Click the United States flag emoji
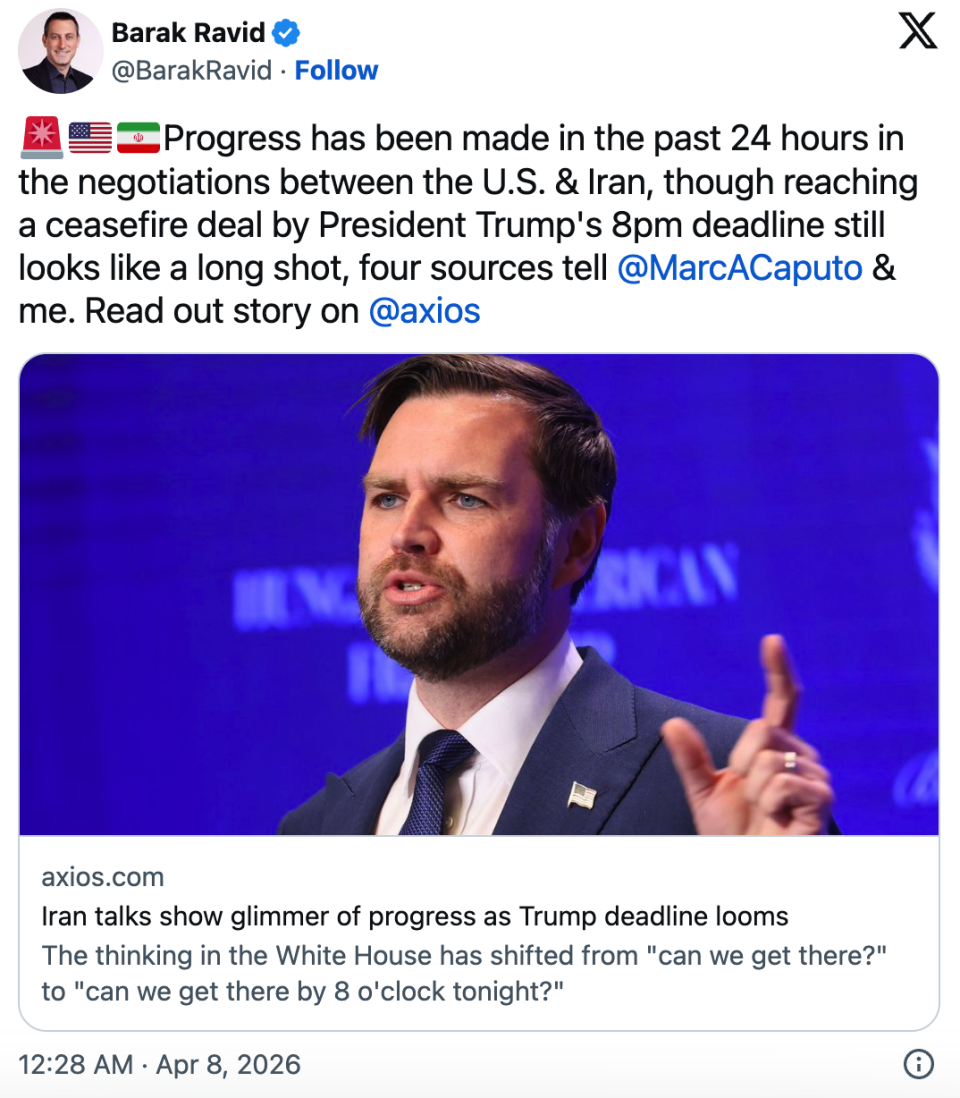This screenshot has width=960, height=1098. [x=90, y=137]
